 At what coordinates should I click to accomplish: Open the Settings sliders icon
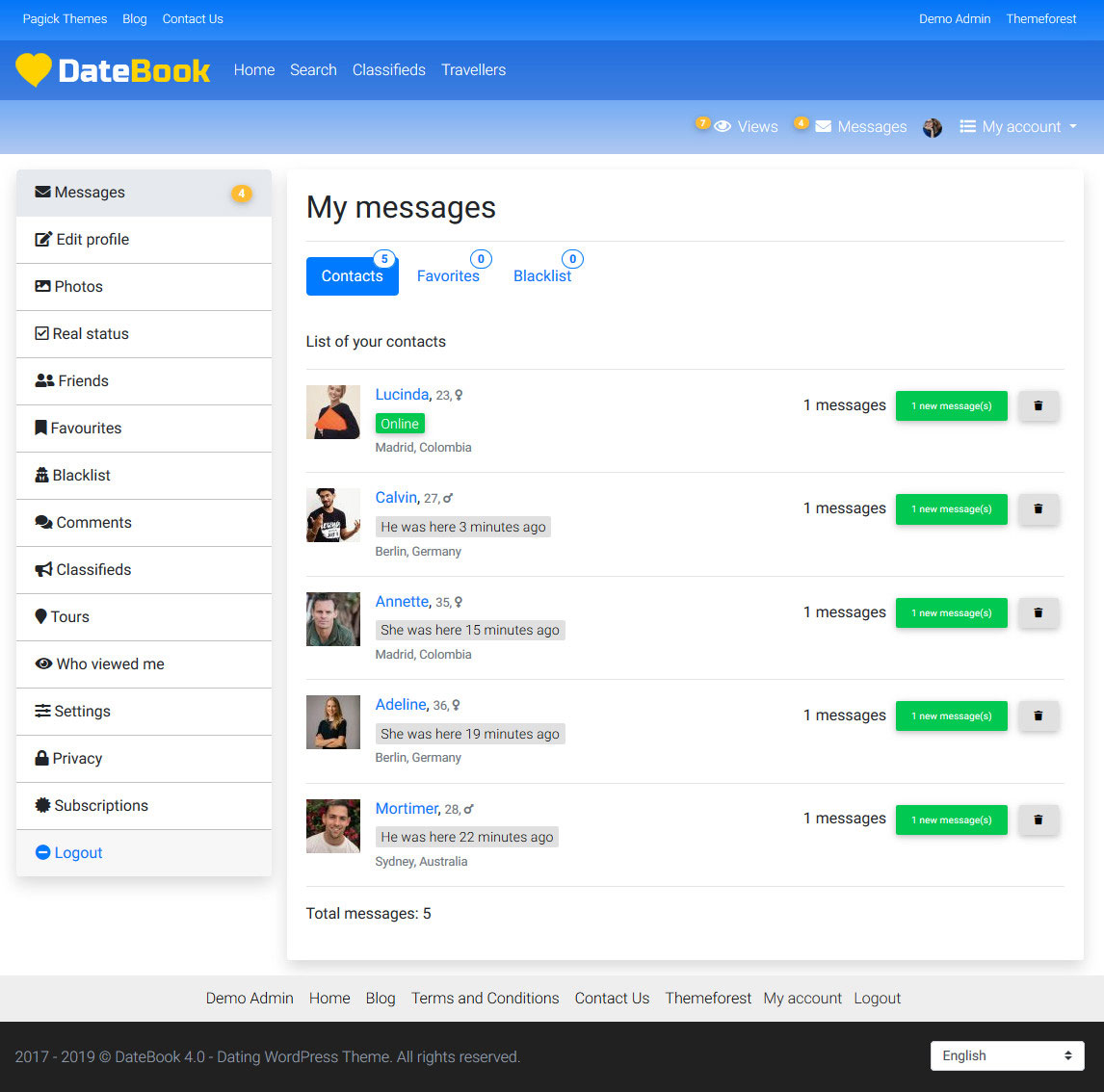point(42,711)
